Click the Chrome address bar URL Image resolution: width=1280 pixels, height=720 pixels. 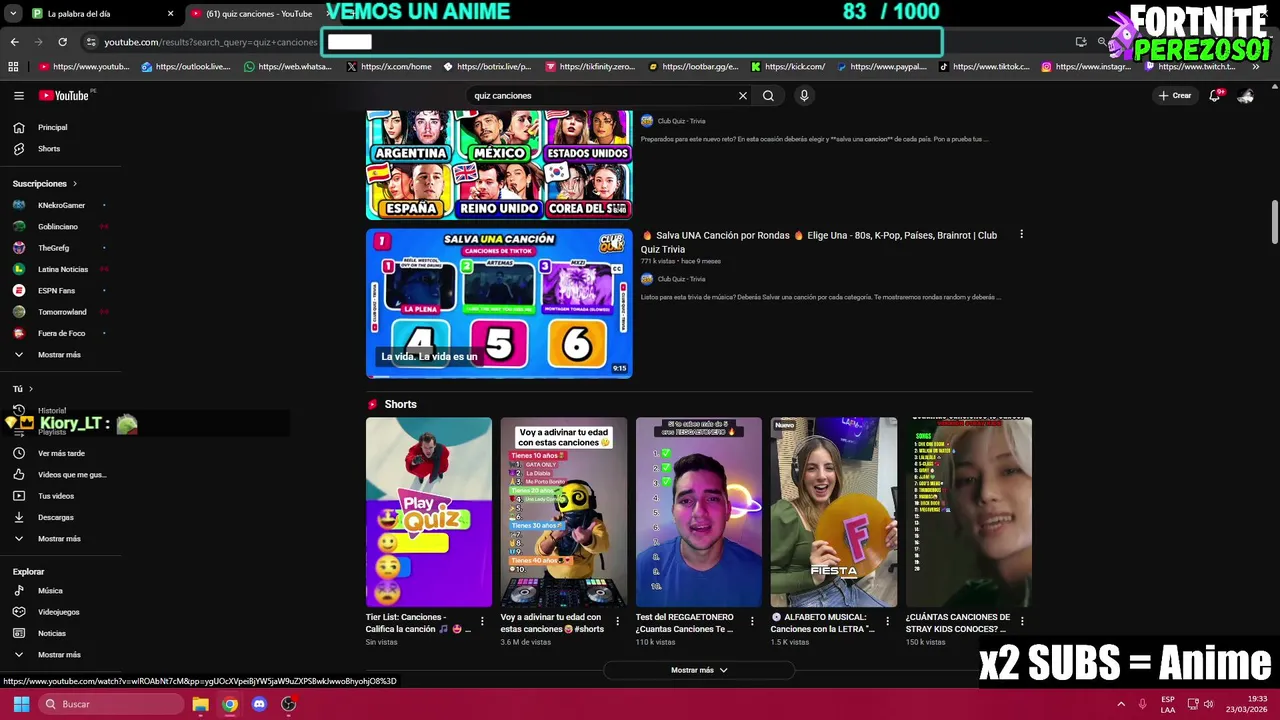pyautogui.click(x=210, y=42)
